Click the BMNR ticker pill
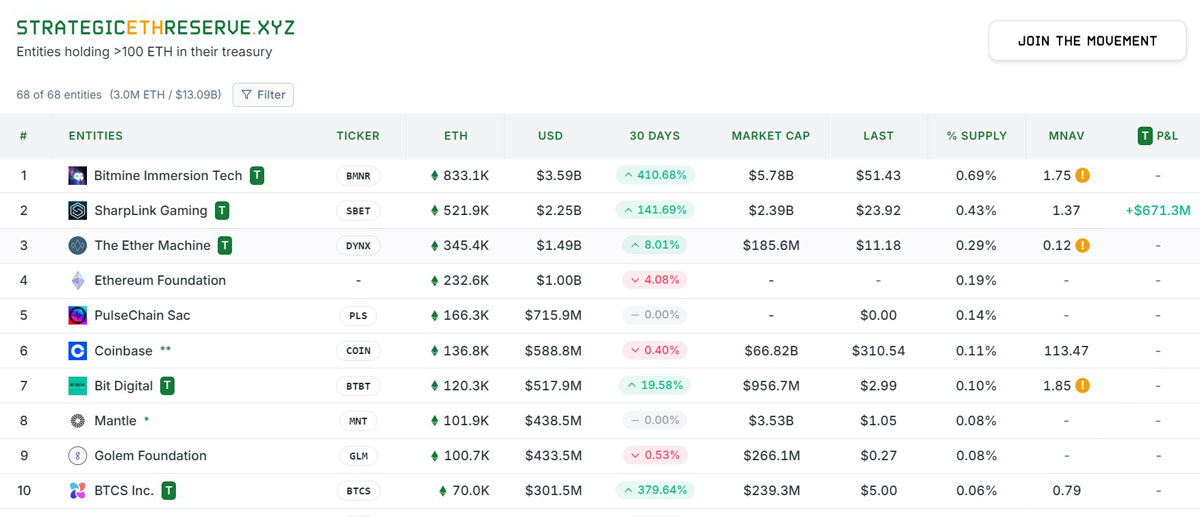 pyautogui.click(x=357, y=176)
